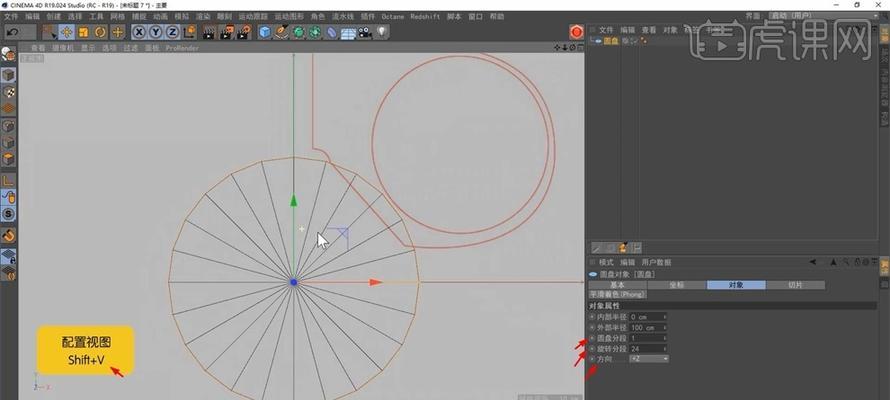Toggle the X axis lock
Screen dimensions: 890x400
coord(138,32)
